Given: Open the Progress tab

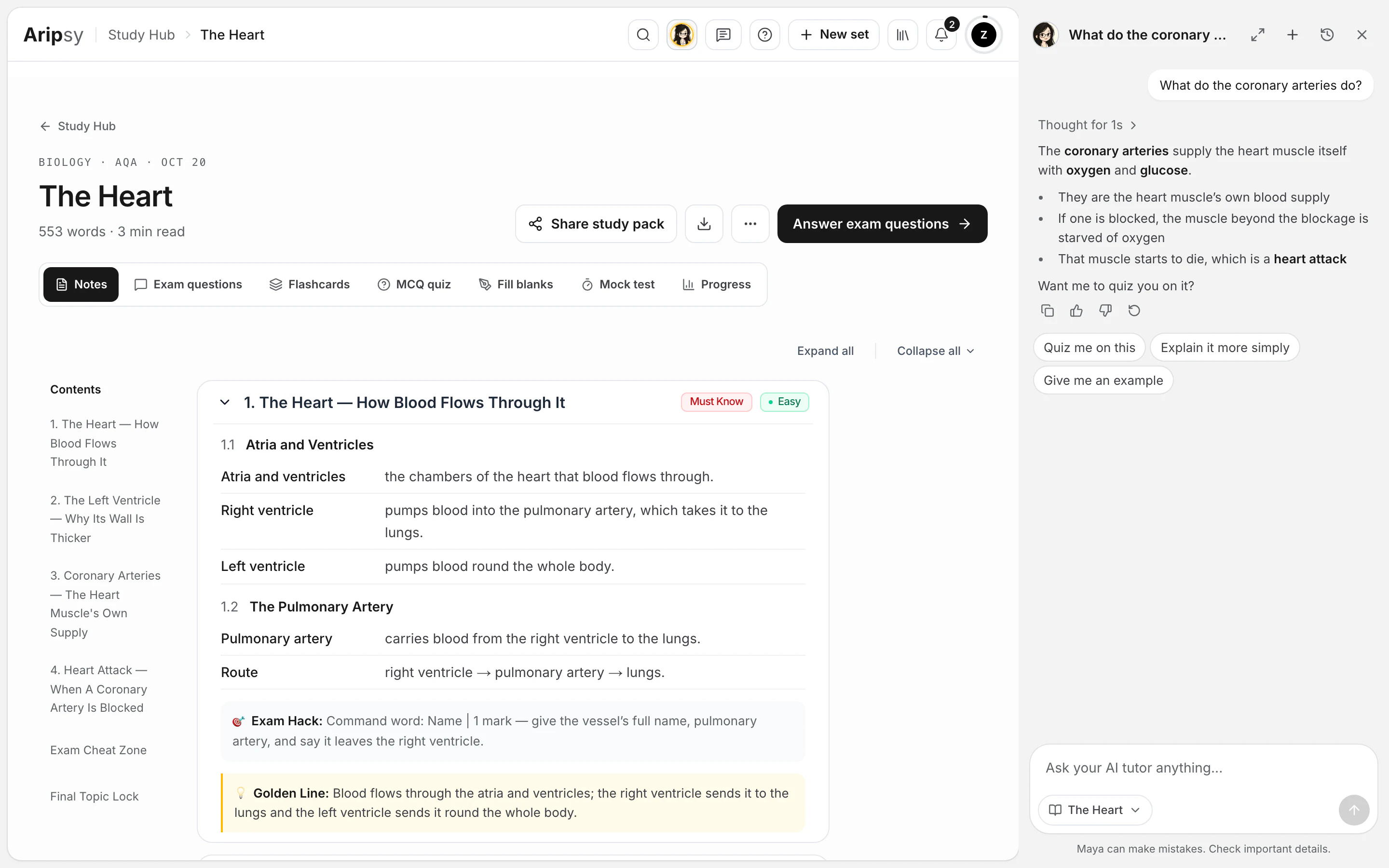Looking at the screenshot, I should click(x=716, y=285).
